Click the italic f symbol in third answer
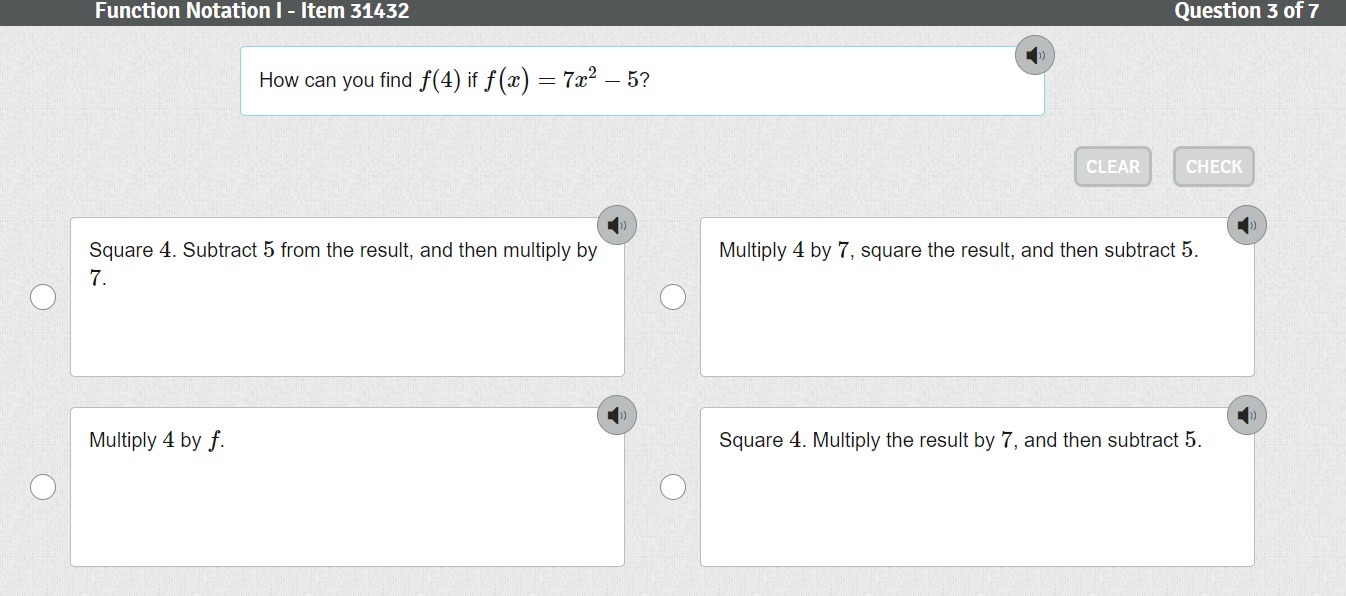Image resolution: width=1346 pixels, height=596 pixels. click(214, 441)
